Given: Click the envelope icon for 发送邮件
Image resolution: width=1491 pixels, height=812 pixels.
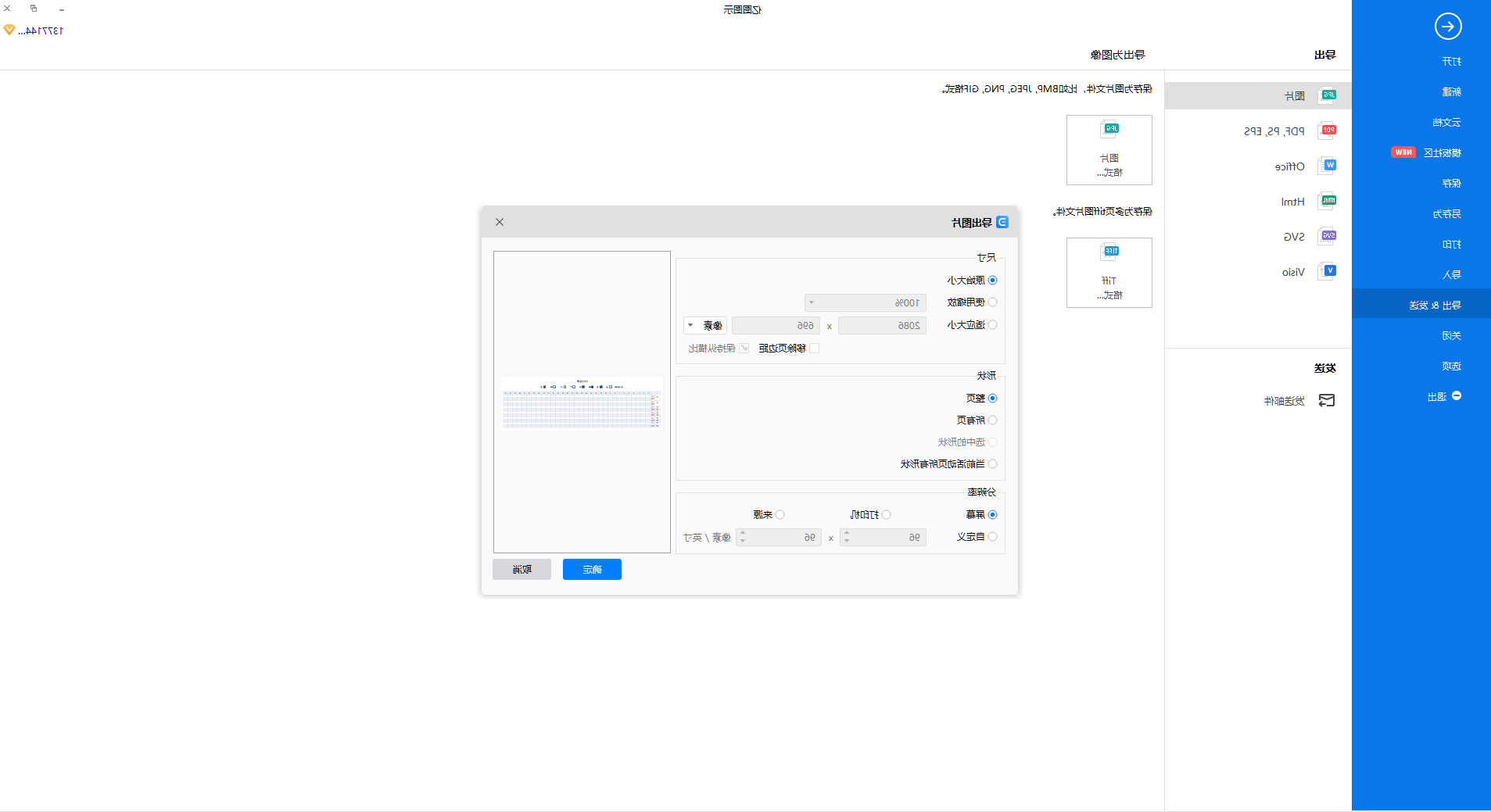Looking at the screenshot, I should 1327,401.
